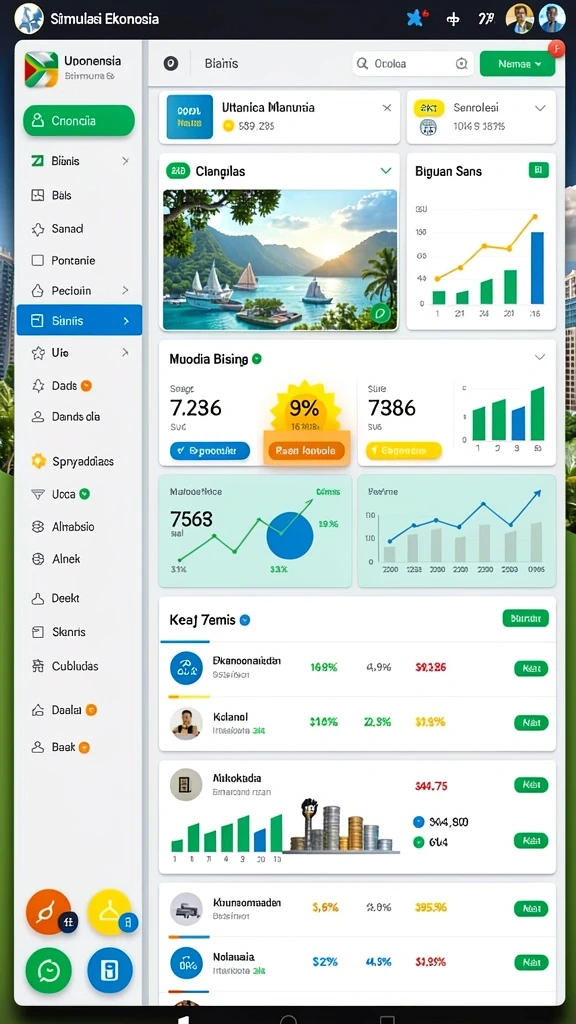The height and width of the screenshot is (1024, 576).
Task: Click the orange round icon at bottom-left
Action: click(48, 912)
